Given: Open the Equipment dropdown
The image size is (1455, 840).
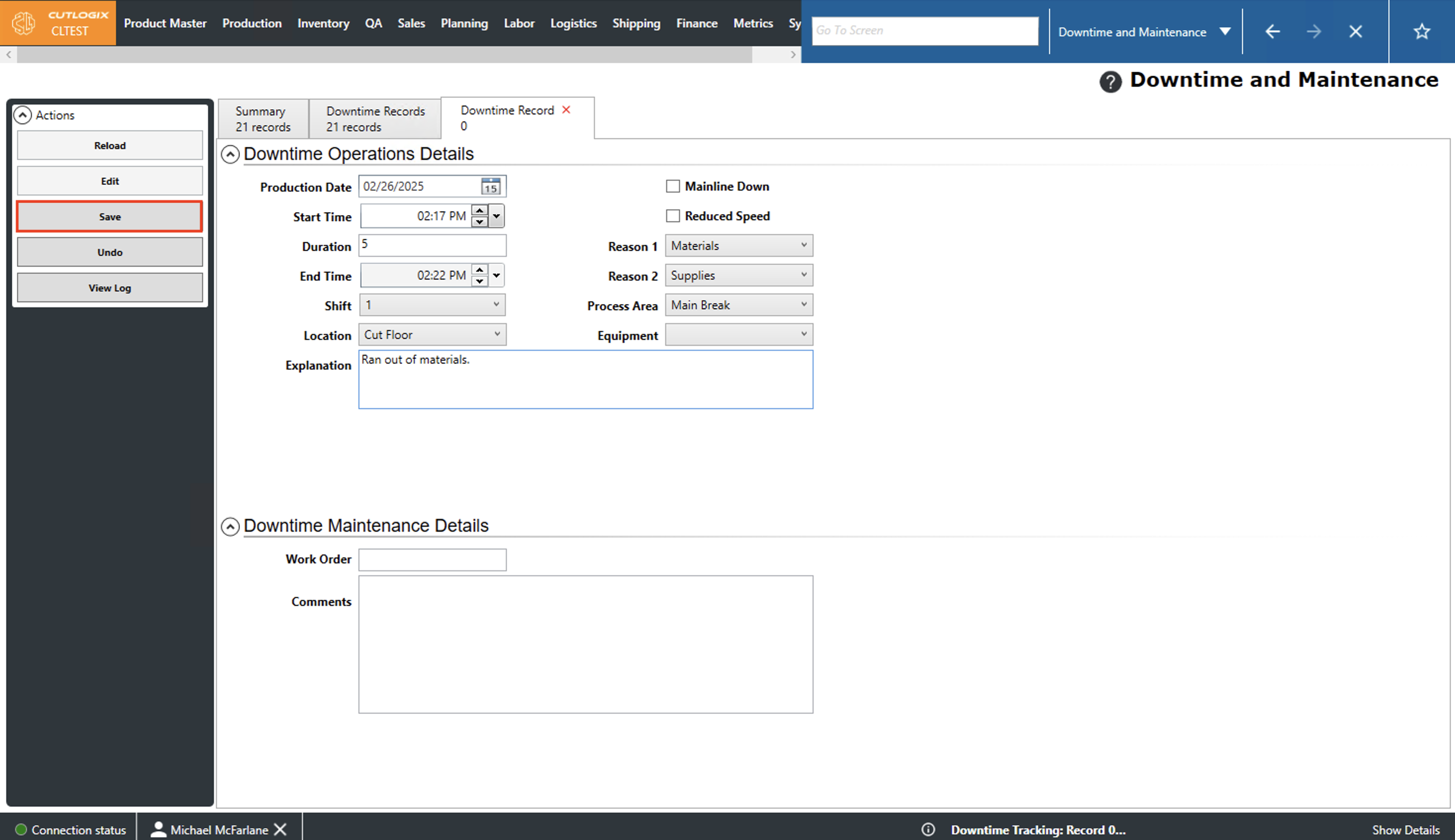Looking at the screenshot, I should pyautogui.click(x=739, y=334).
